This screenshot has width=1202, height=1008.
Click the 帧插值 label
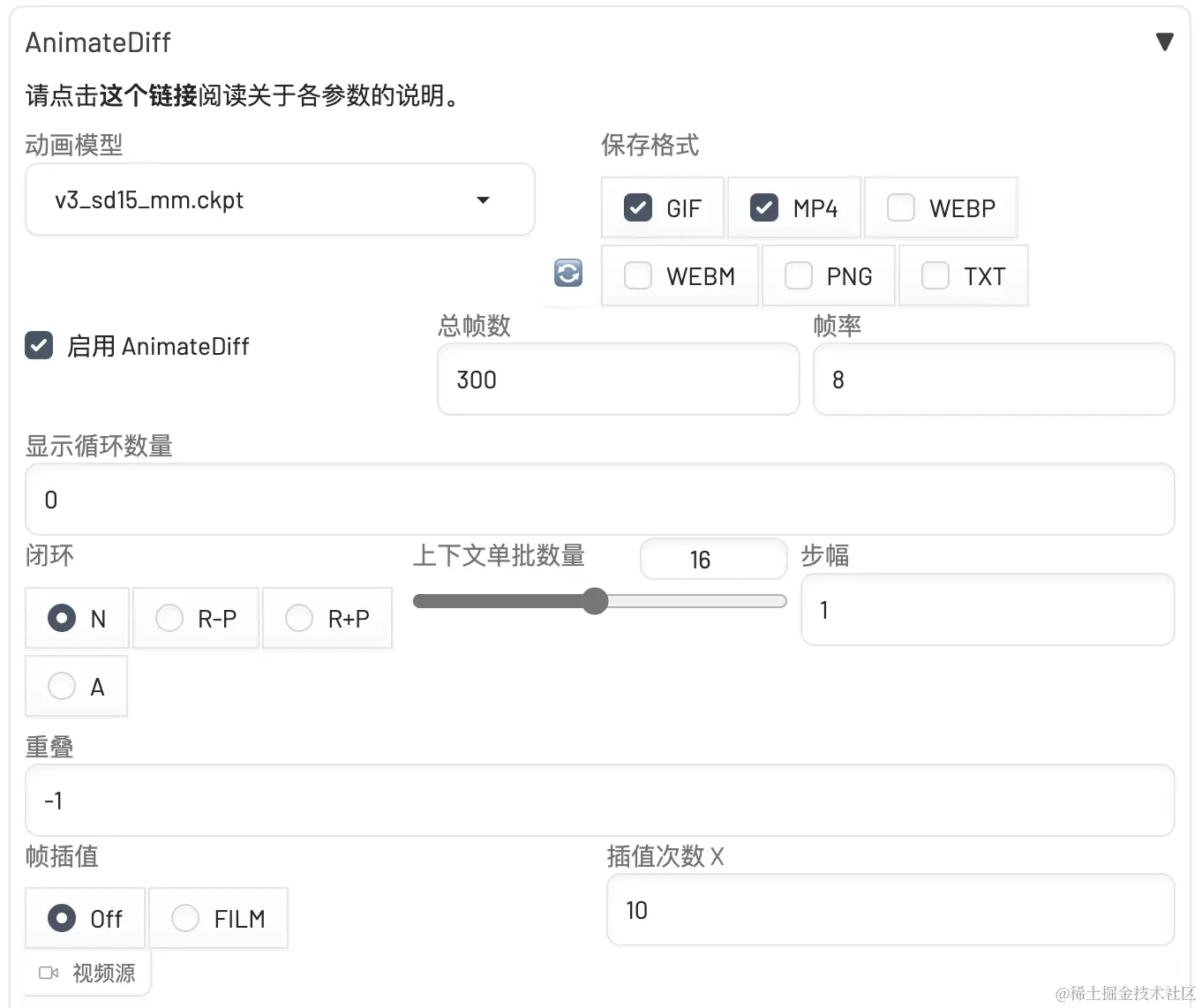pos(62,856)
